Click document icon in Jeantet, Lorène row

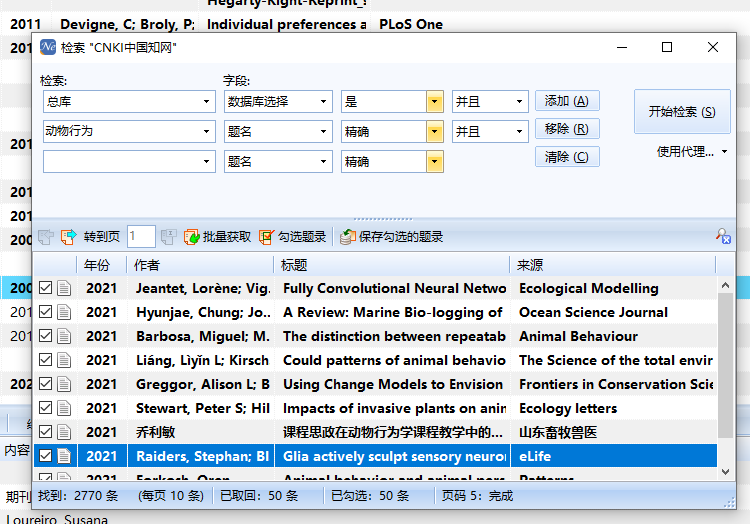pyautogui.click(x=64, y=288)
